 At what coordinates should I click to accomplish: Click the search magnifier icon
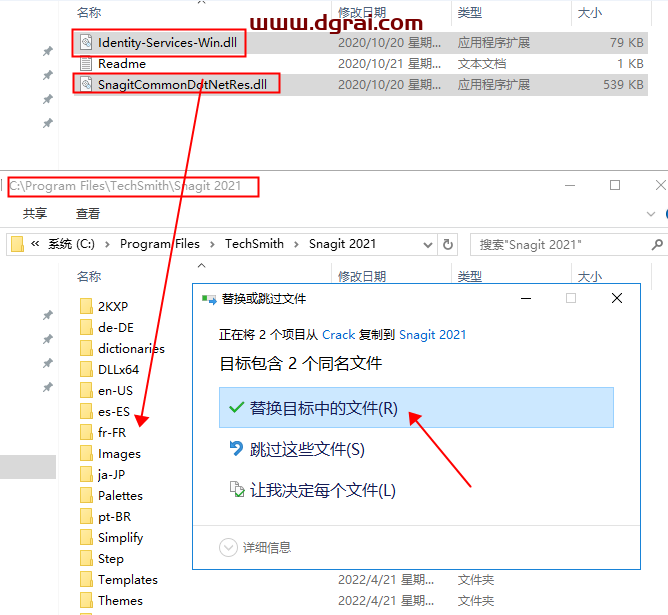tap(657, 244)
